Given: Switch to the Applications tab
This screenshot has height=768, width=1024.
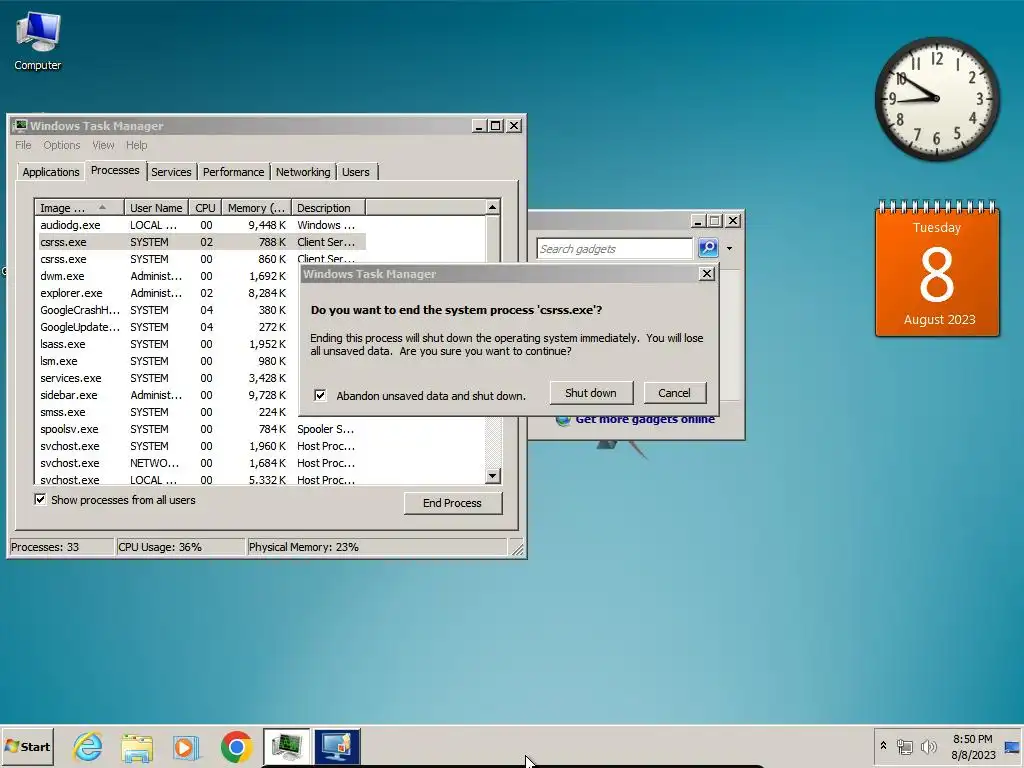Looking at the screenshot, I should pyautogui.click(x=51, y=172).
